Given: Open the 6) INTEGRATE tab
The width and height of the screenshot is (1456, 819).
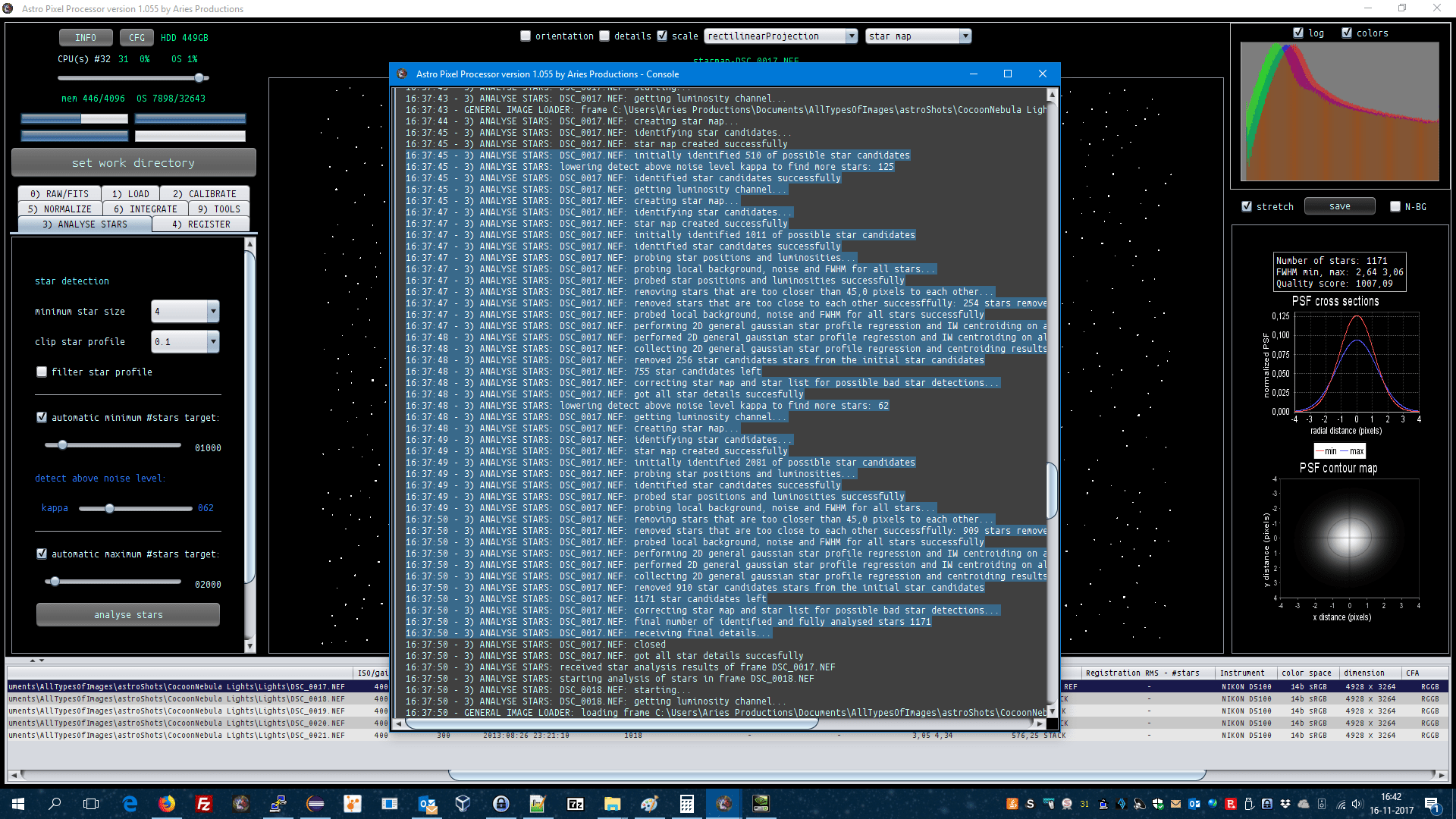Looking at the screenshot, I should 145,209.
